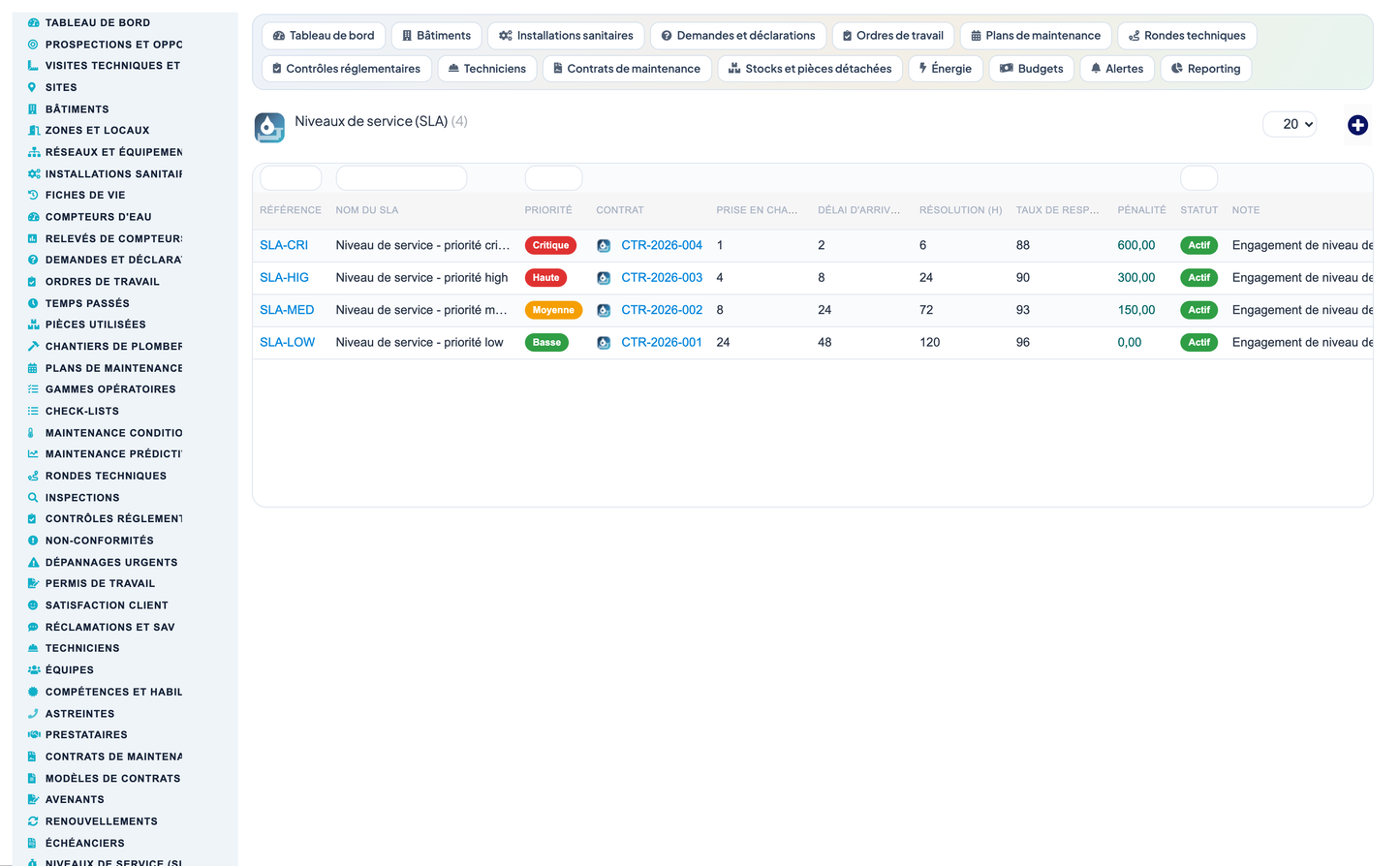Viewport: 1400px width, 866px height.
Task: Click the Tableau de bord sidebar icon
Action: (33, 22)
